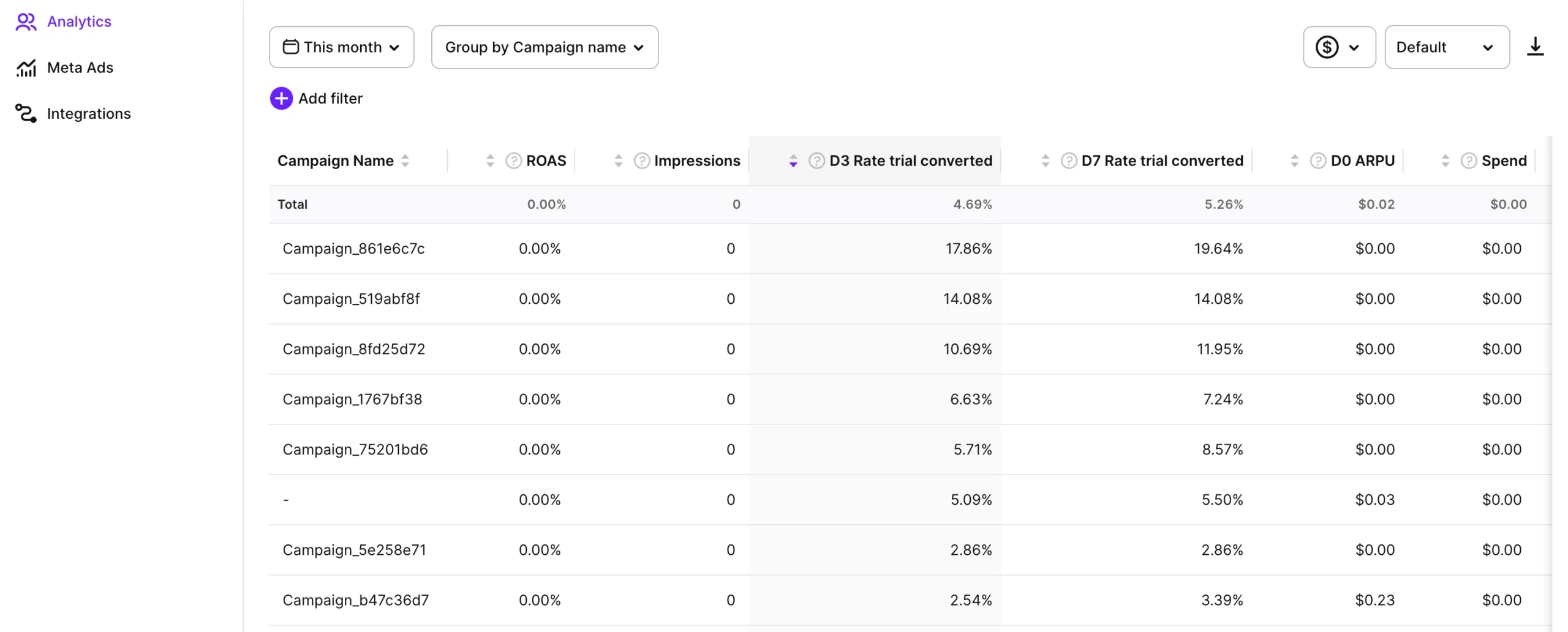Click the Spend column help icon
The image size is (1568, 632).
coord(1468,160)
